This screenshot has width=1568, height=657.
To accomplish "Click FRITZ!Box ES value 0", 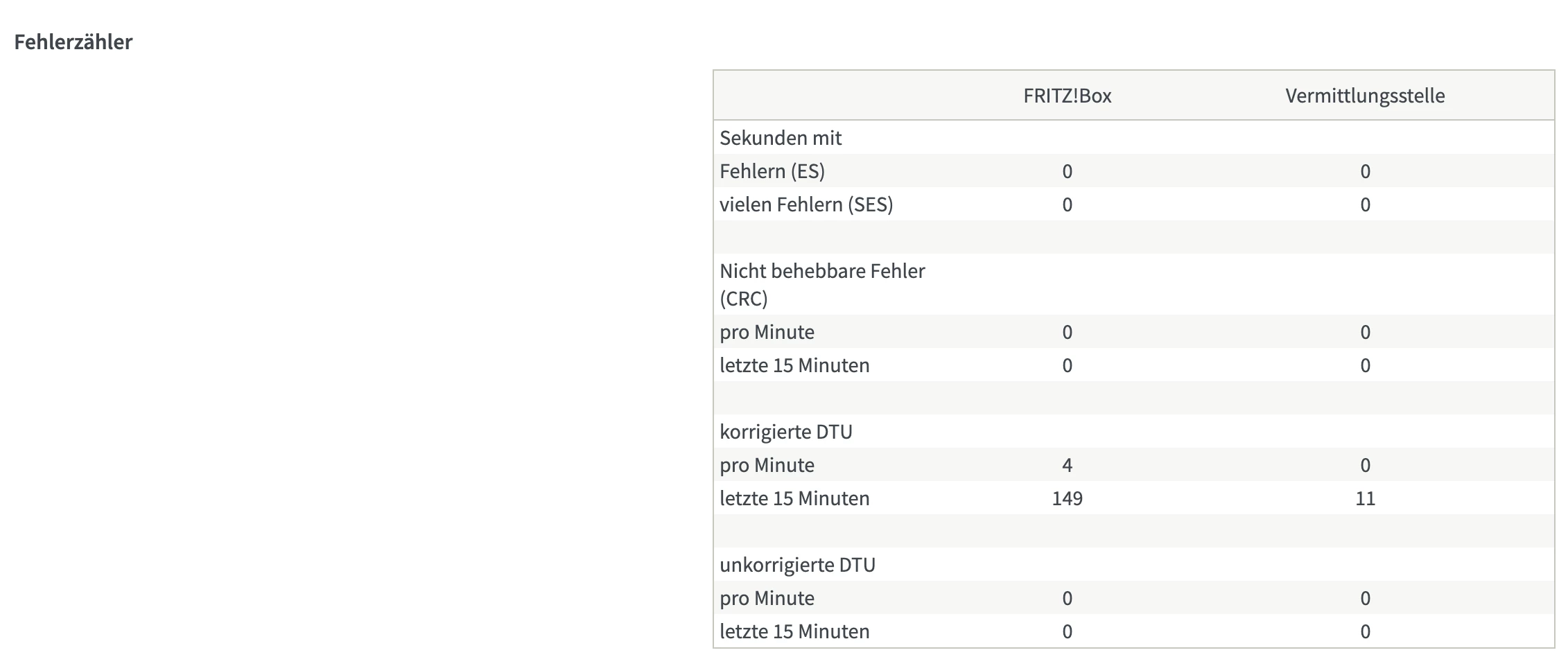I will click(1067, 171).
